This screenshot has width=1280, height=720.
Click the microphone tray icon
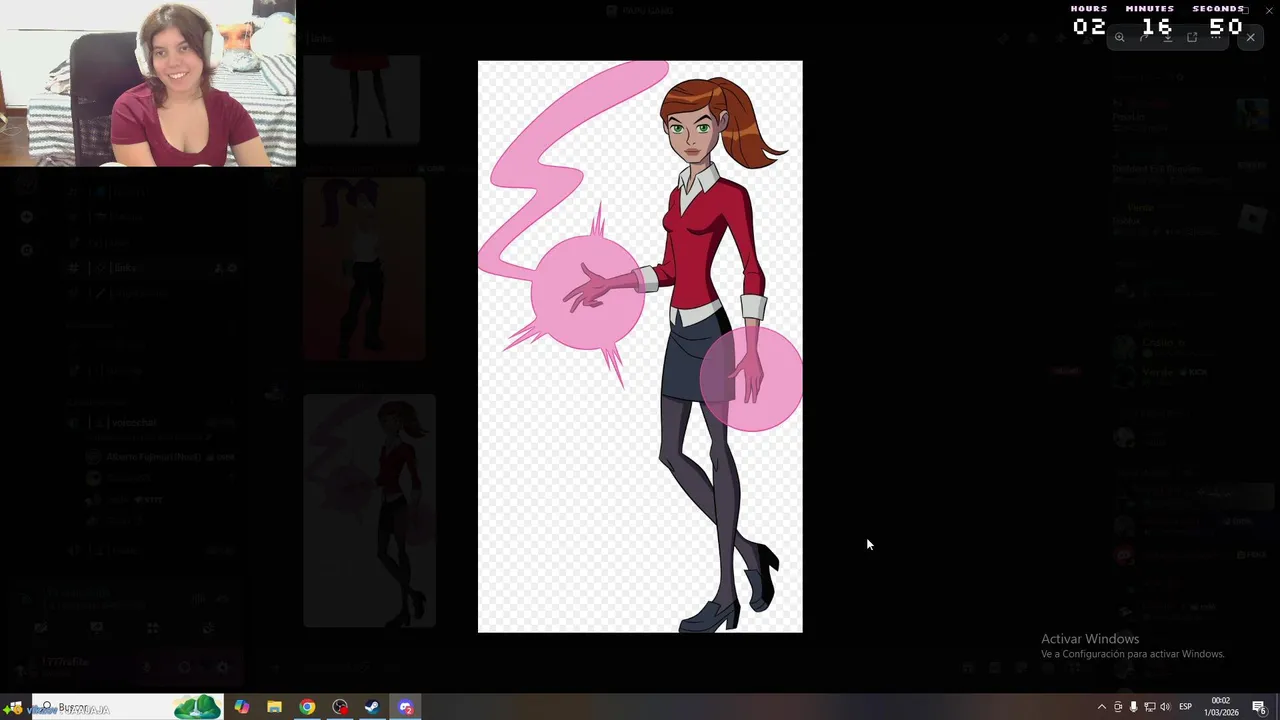(x=1133, y=707)
